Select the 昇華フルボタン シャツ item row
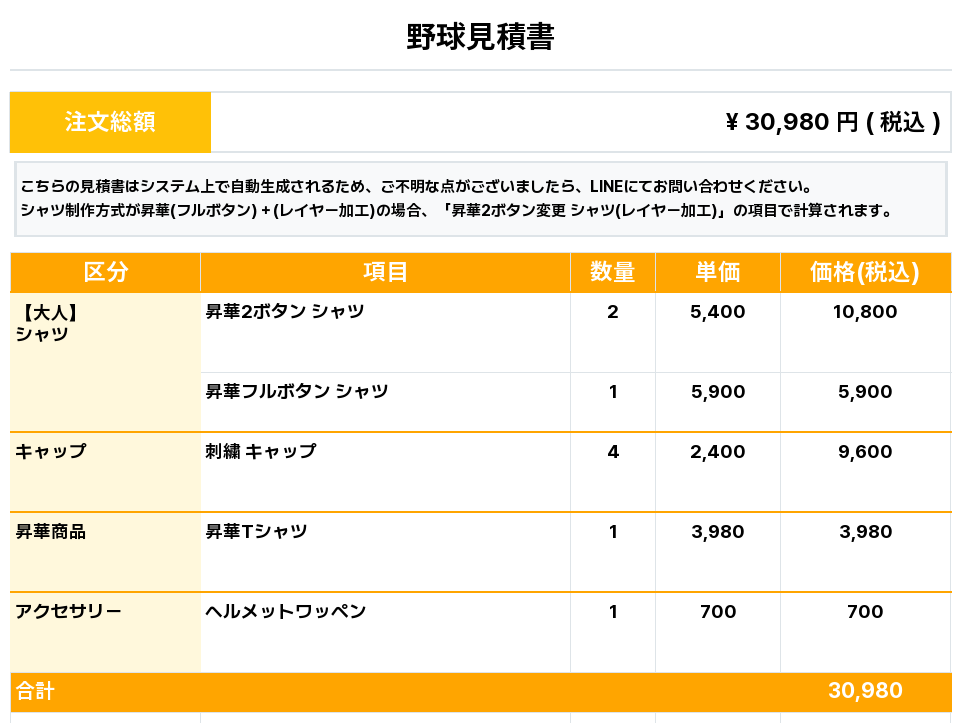This screenshot has height=723, width=961. coord(576,402)
